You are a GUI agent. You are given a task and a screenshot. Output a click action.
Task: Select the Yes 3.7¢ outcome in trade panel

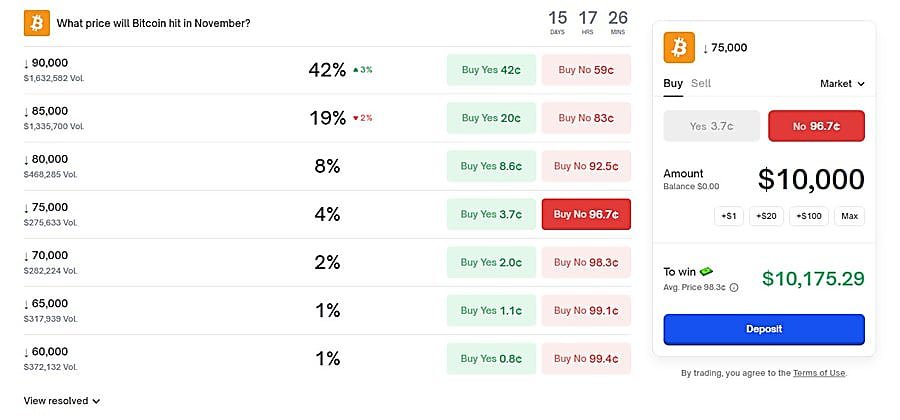[711, 126]
